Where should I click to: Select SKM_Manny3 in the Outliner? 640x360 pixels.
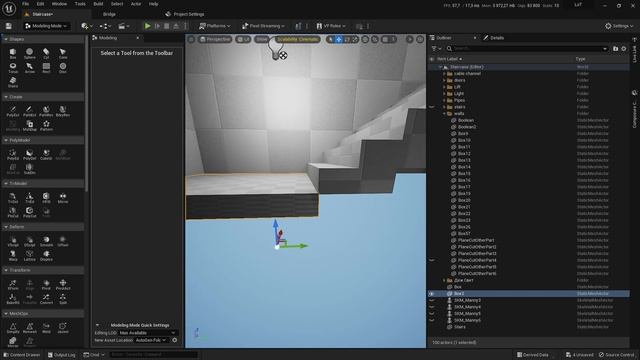point(467,300)
